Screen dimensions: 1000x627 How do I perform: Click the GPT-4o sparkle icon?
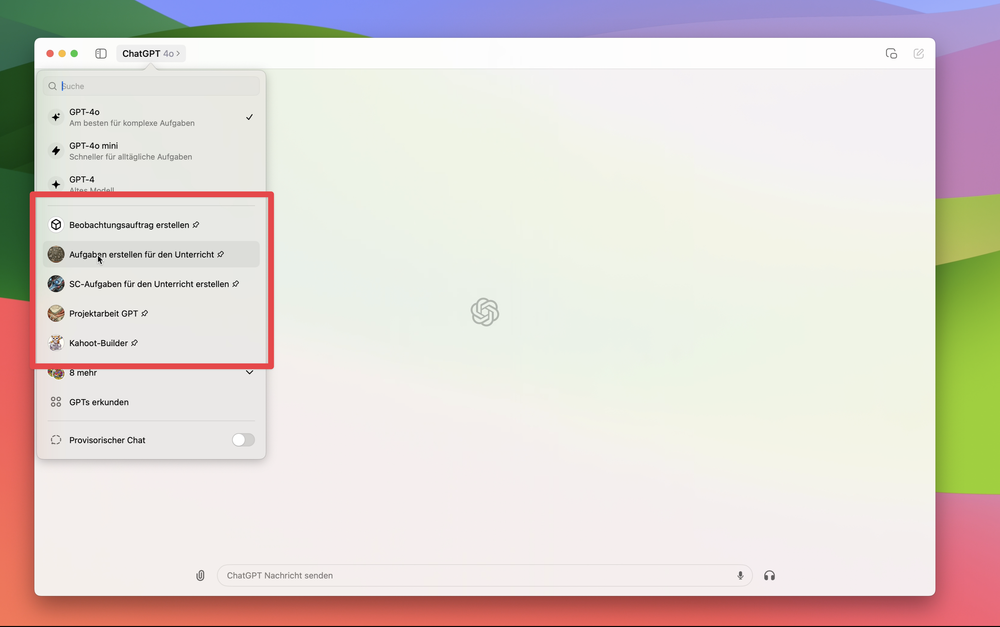[56, 117]
